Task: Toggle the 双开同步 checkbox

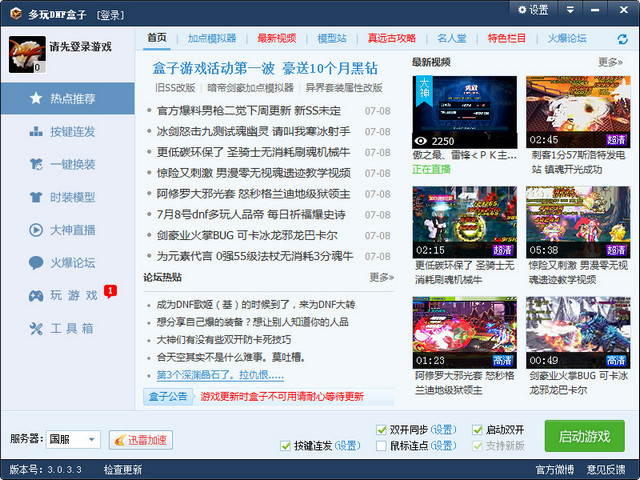Action: tap(382, 430)
